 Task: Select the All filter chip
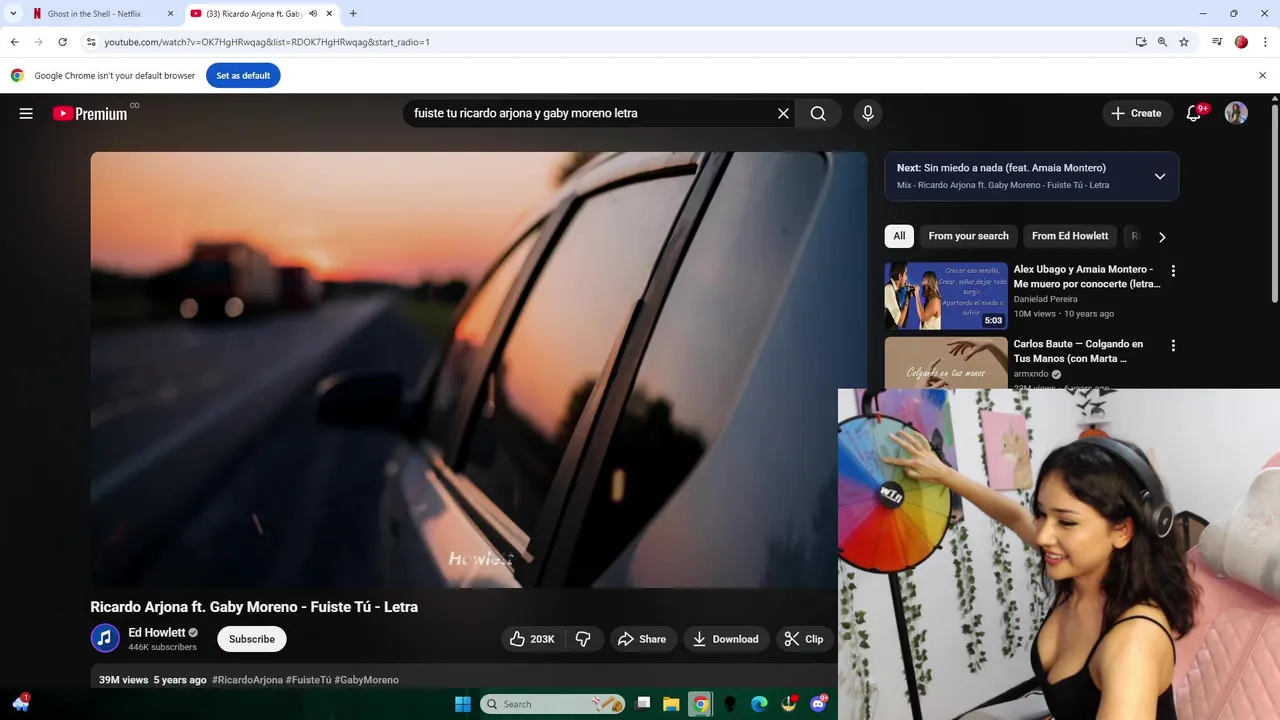click(x=899, y=236)
